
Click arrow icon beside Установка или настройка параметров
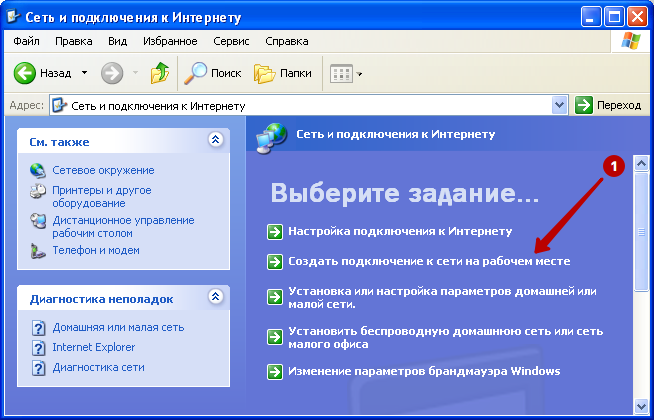274,297
